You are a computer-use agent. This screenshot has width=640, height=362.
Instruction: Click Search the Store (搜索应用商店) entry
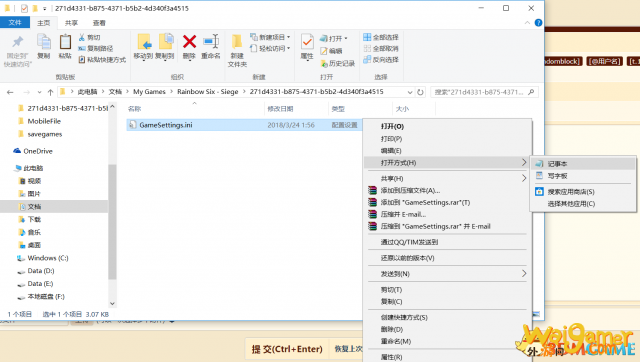pos(583,192)
